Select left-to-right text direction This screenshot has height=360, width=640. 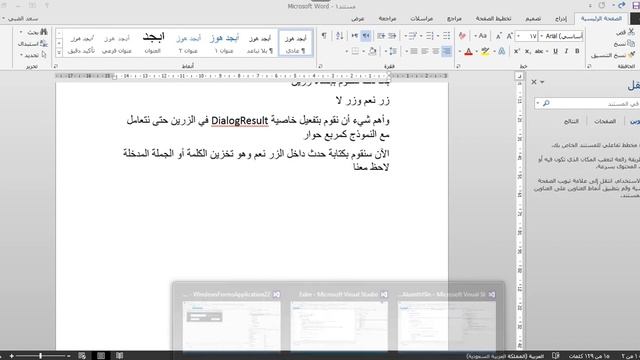pyautogui.click(x=355, y=36)
